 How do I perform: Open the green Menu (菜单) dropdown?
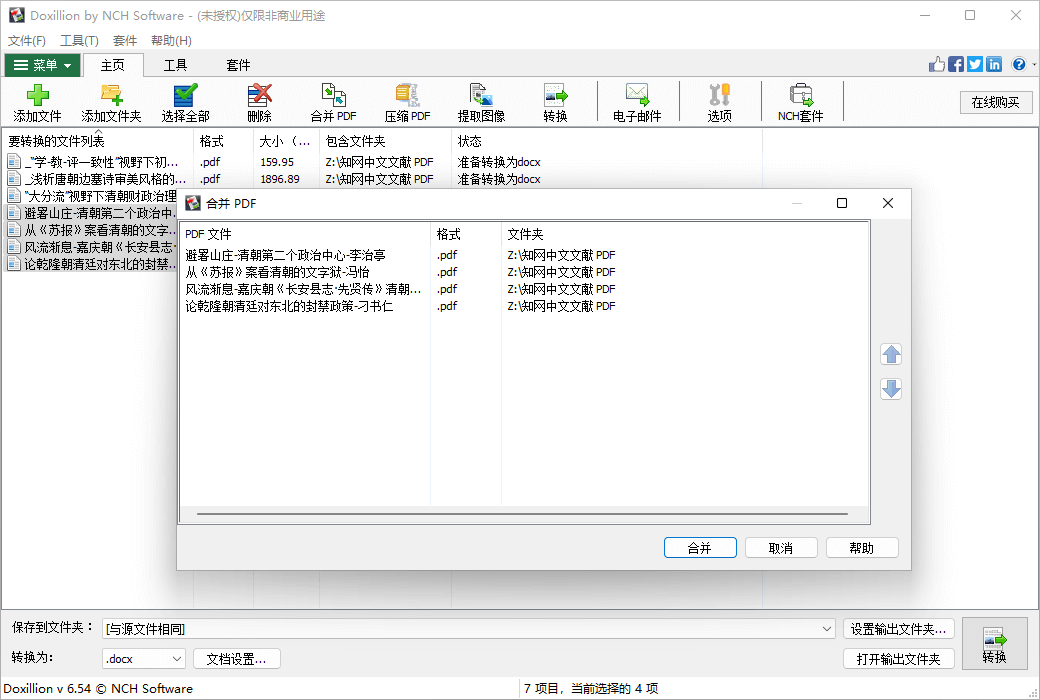[42, 65]
